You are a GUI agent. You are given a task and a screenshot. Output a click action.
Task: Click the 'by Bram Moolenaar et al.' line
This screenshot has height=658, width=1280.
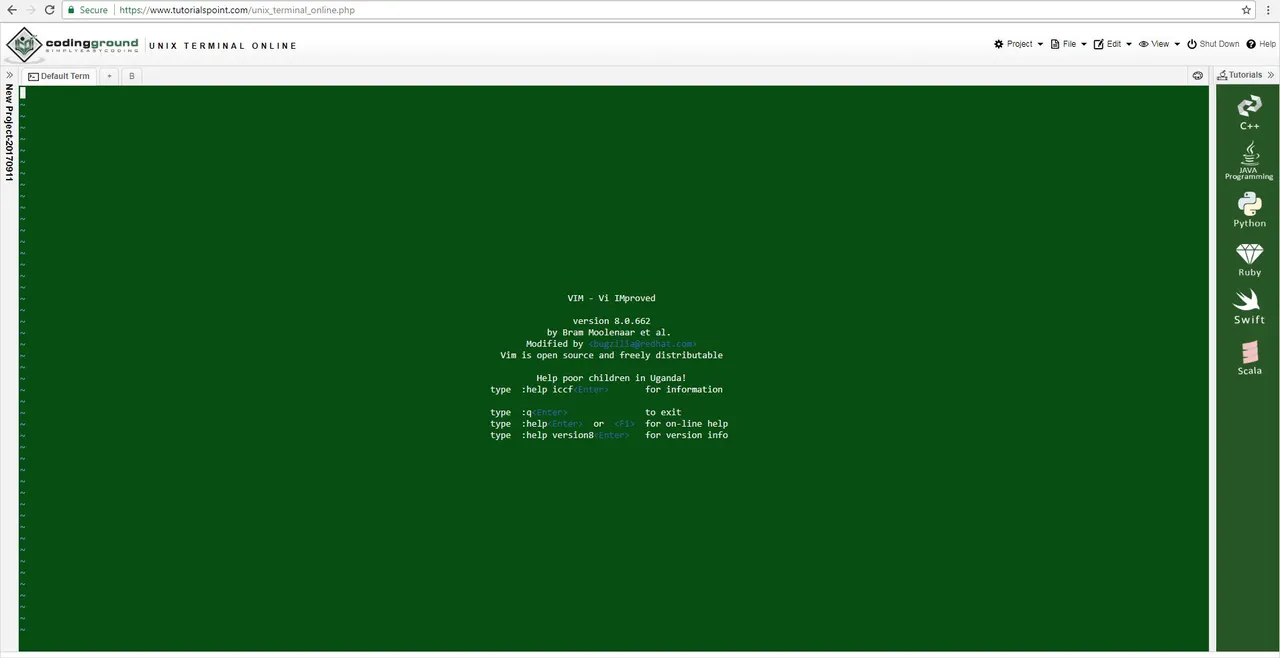(x=609, y=332)
